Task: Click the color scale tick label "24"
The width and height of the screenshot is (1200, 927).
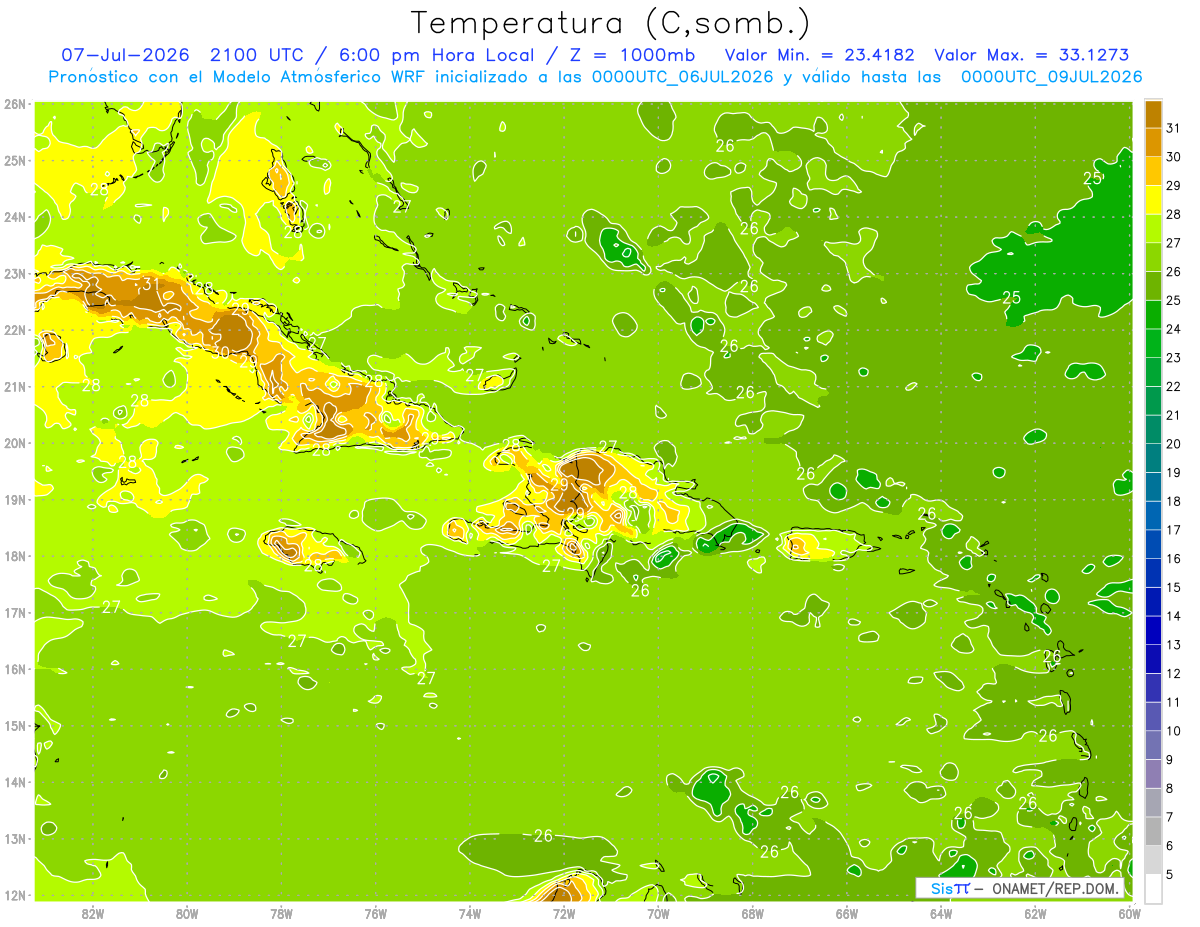Action: pyautogui.click(x=1173, y=329)
